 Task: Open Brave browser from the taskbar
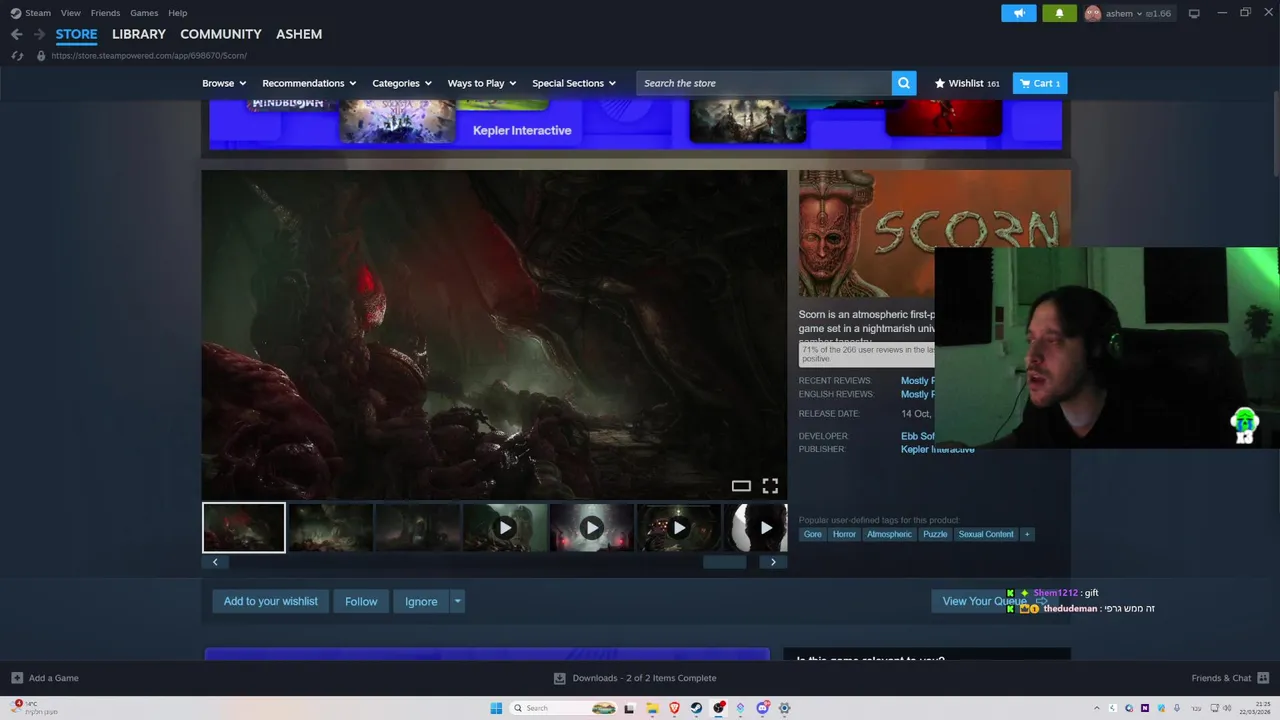pos(674,708)
